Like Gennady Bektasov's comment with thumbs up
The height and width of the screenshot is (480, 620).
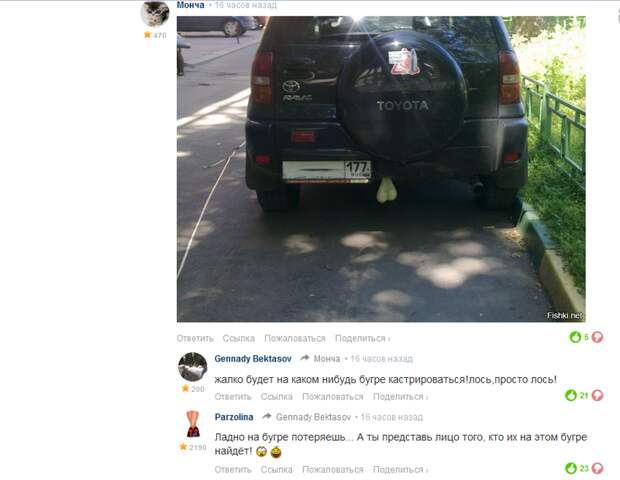click(x=571, y=395)
